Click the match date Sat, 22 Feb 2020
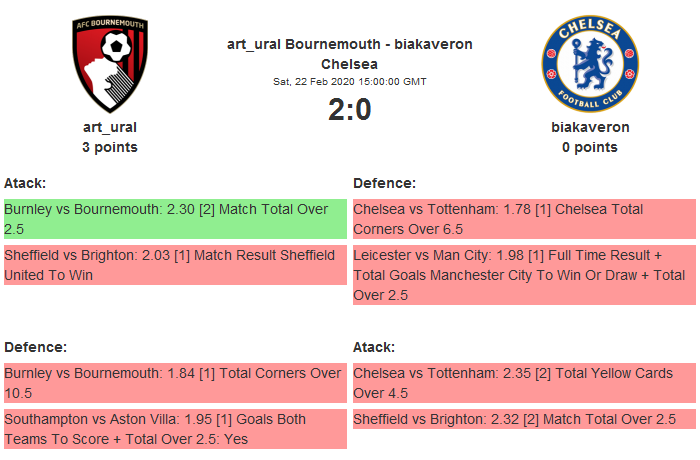700x460 pixels. tap(350, 81)
